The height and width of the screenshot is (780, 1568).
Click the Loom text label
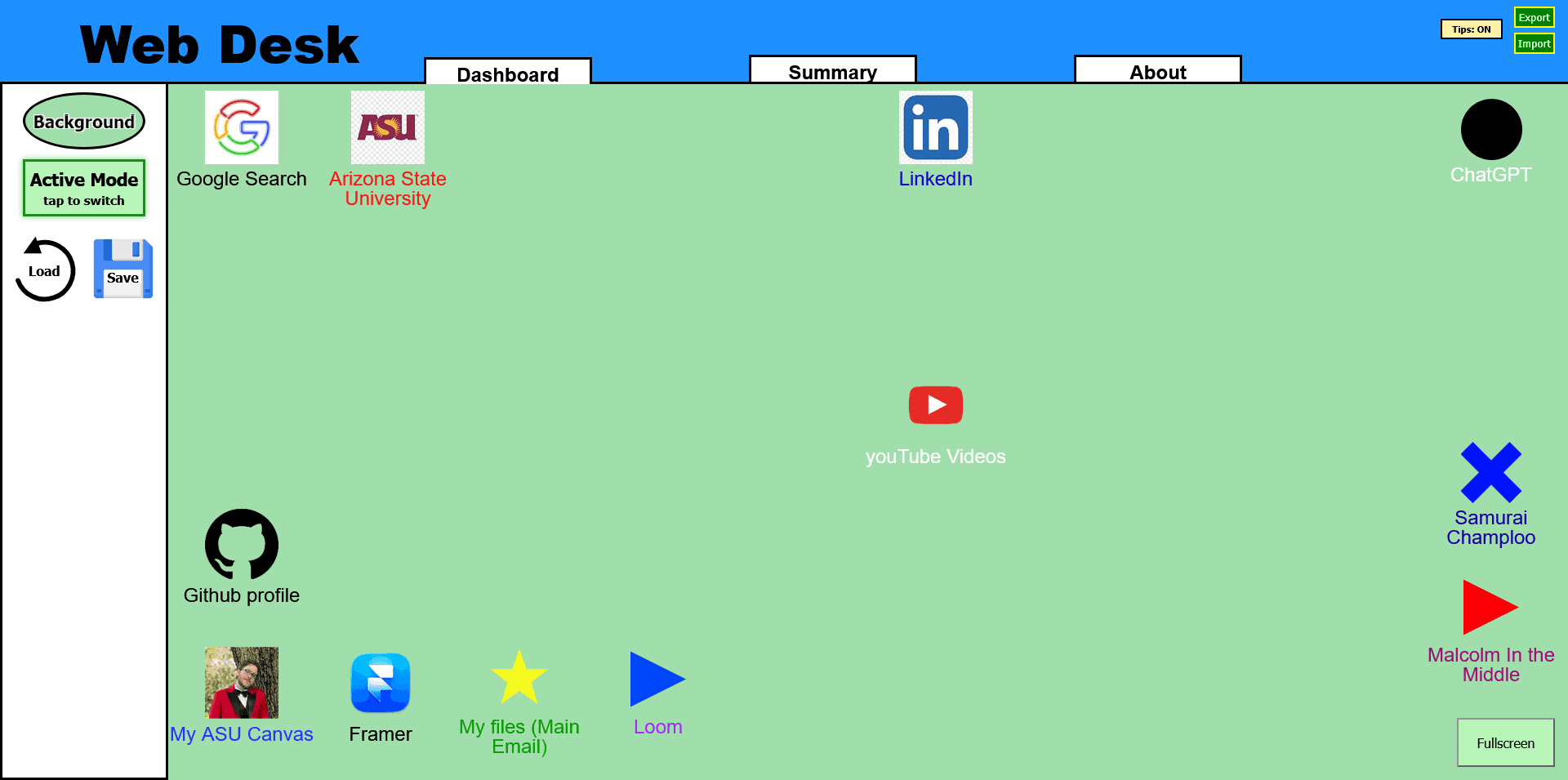point(658,727)
